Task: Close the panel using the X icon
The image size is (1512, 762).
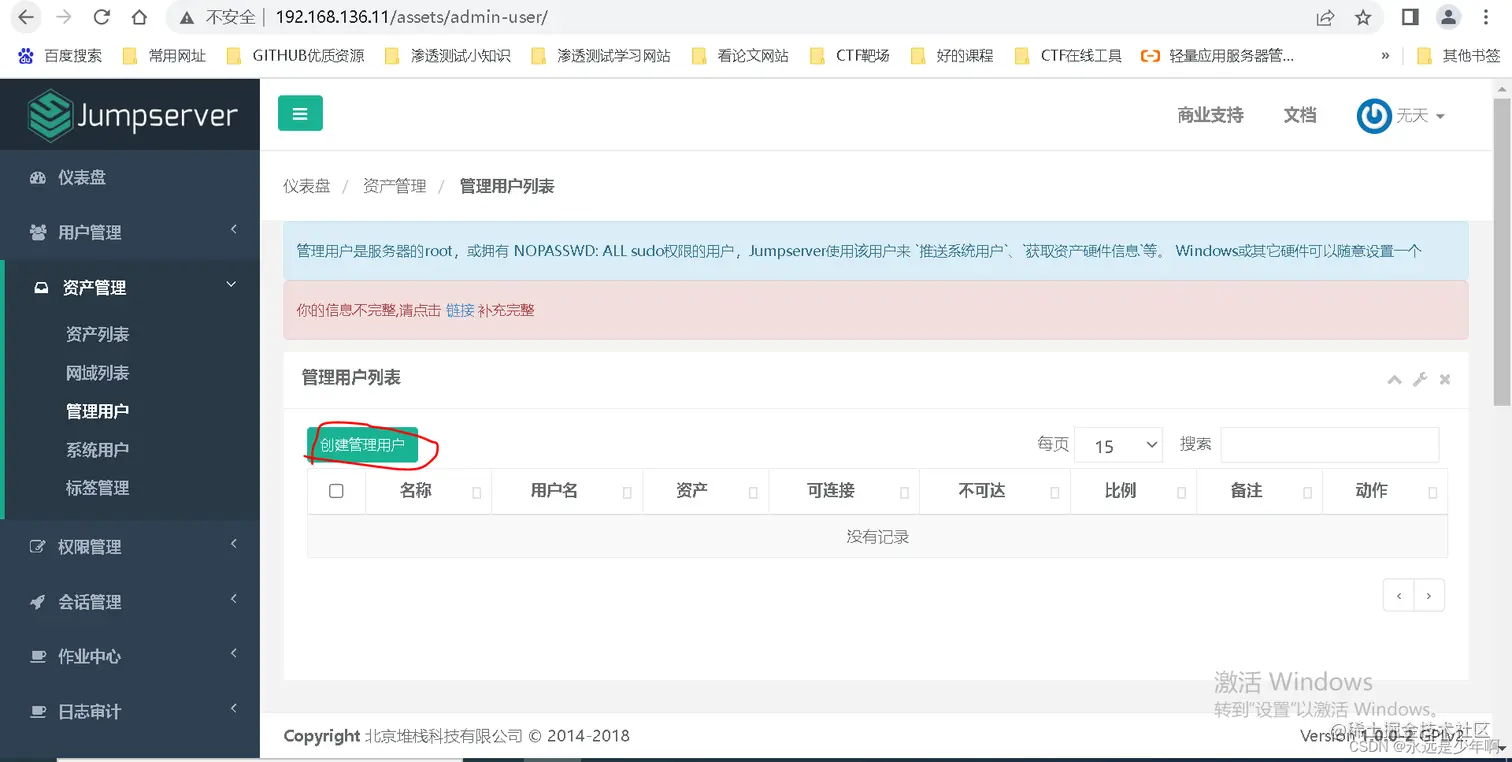Action: pyautogui.click(x=1444, y=380)
